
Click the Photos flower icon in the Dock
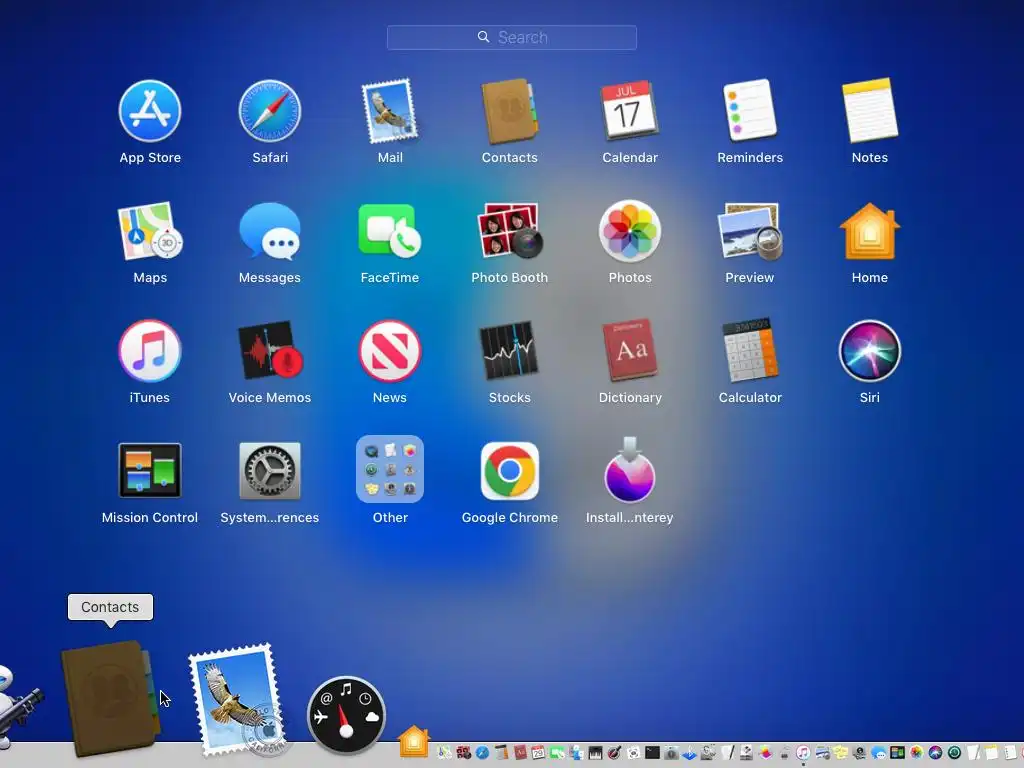(x=916, y=753)
